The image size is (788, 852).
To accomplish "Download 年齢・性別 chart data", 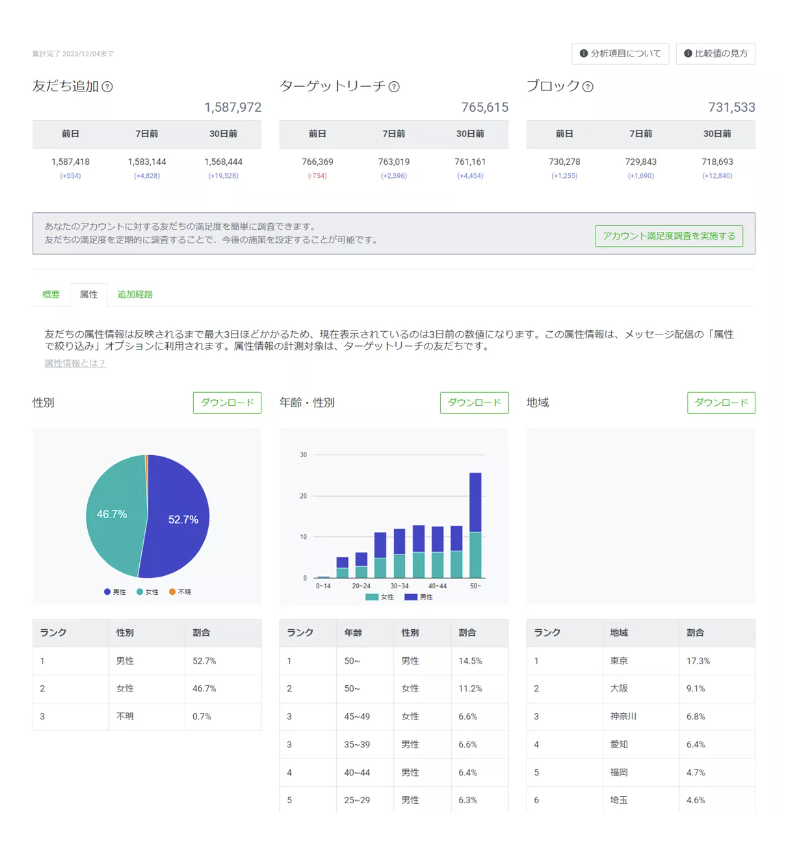I will click(x=474, y=403).
